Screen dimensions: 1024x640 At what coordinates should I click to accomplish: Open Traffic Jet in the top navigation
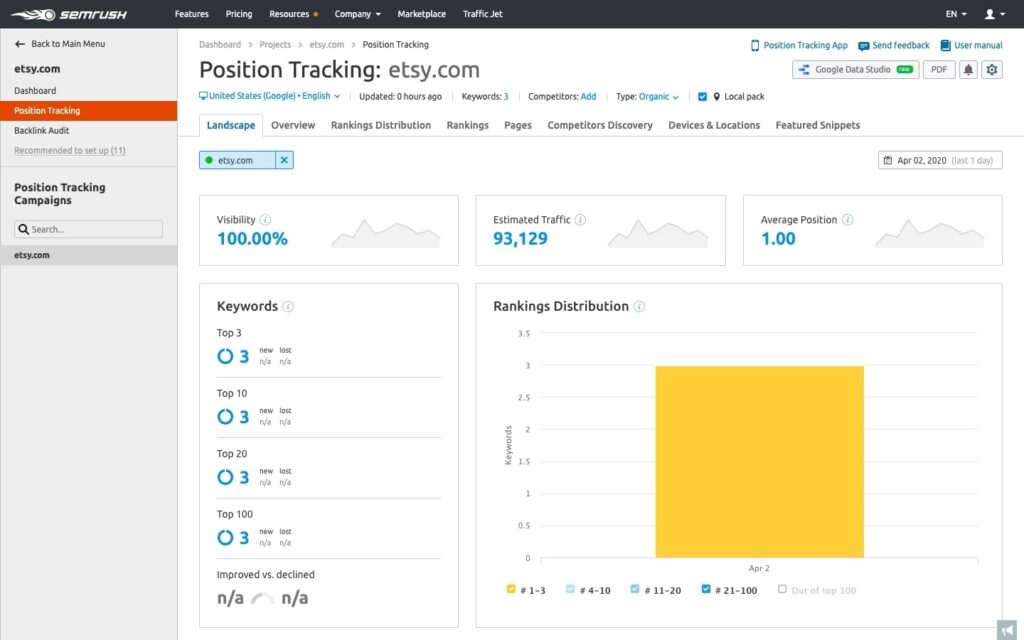click(x=483, y=14)
